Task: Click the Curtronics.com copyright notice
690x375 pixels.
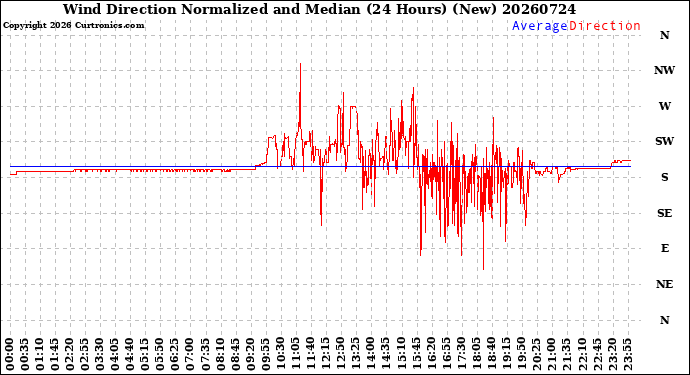Action: pyautogui.click(x=73, y=25)
